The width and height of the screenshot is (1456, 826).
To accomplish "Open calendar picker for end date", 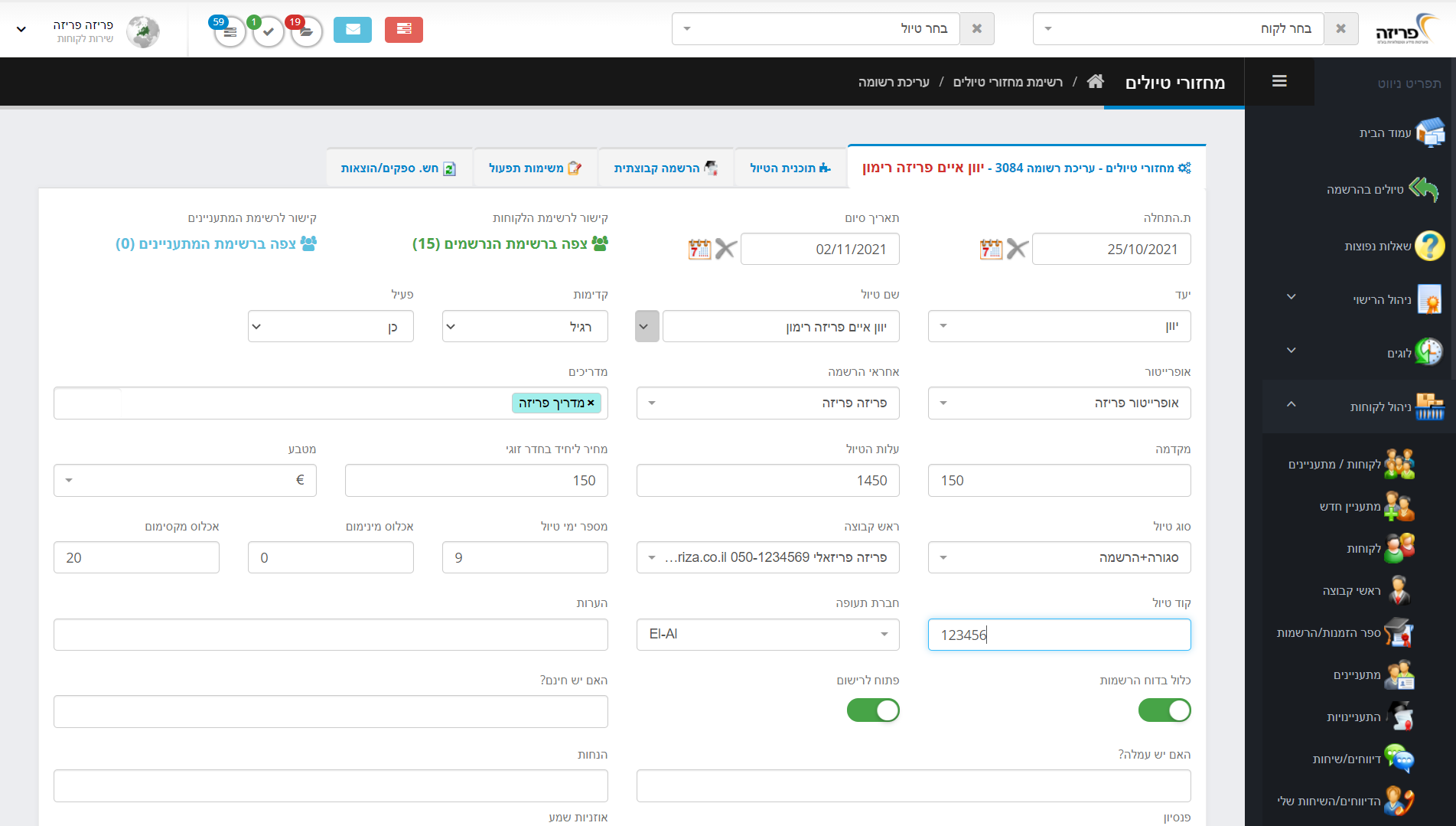I will 699,249.
